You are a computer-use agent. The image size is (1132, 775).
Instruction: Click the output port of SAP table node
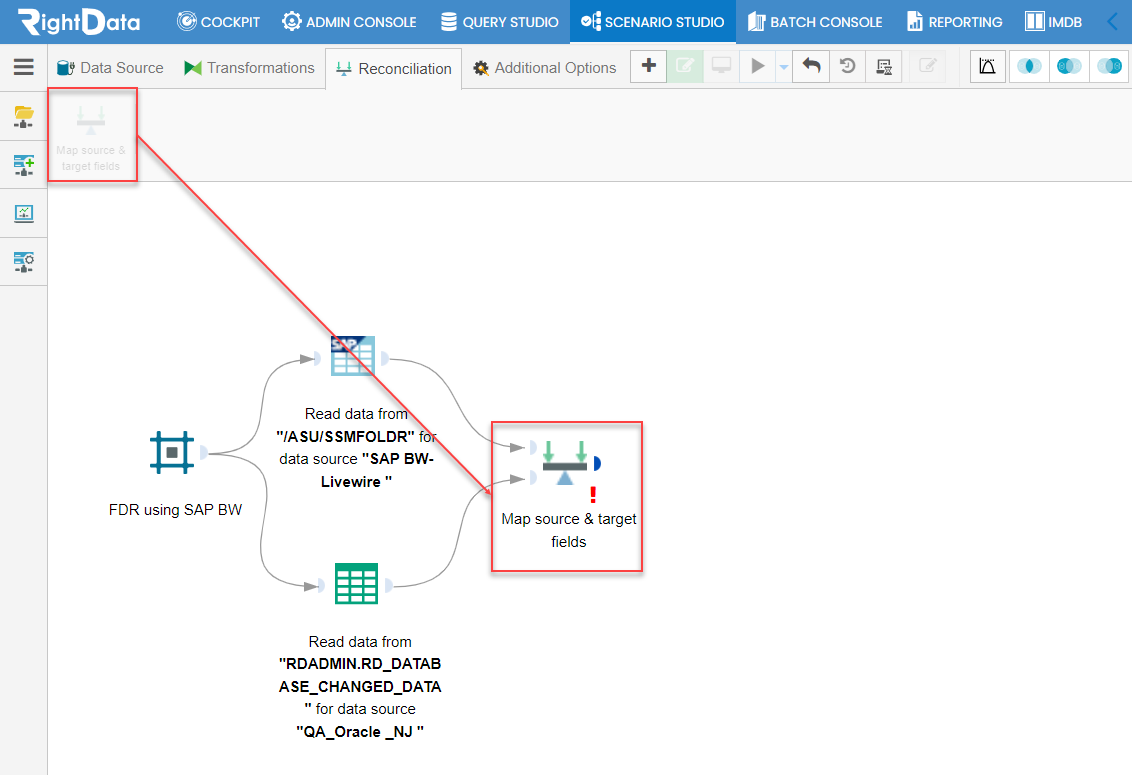pos(385,358)
